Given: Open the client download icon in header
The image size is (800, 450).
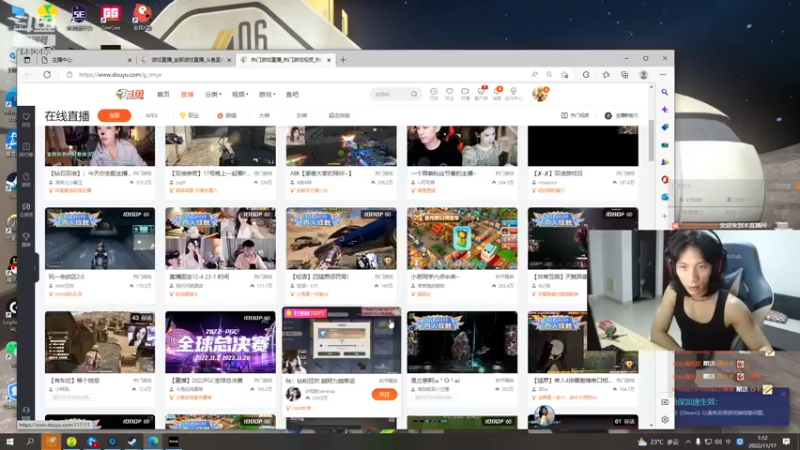Looking at the screenshot, I should click(x=481, y=93).
